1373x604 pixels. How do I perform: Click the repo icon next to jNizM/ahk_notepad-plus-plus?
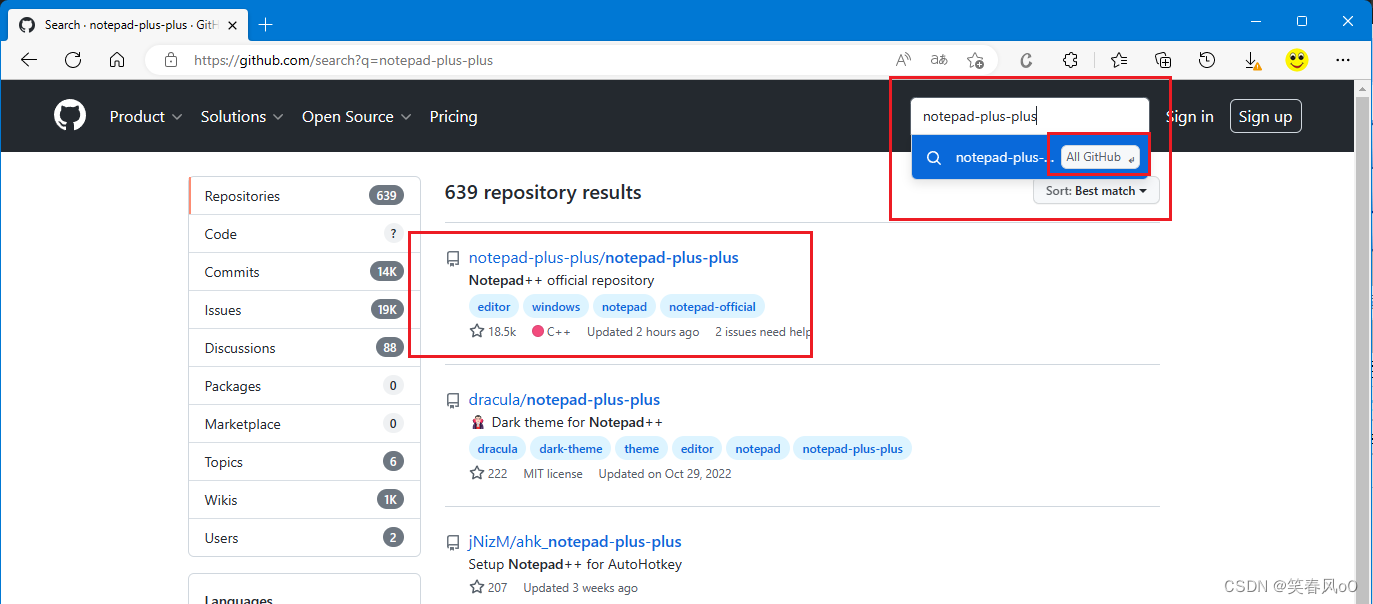(453, 542)
